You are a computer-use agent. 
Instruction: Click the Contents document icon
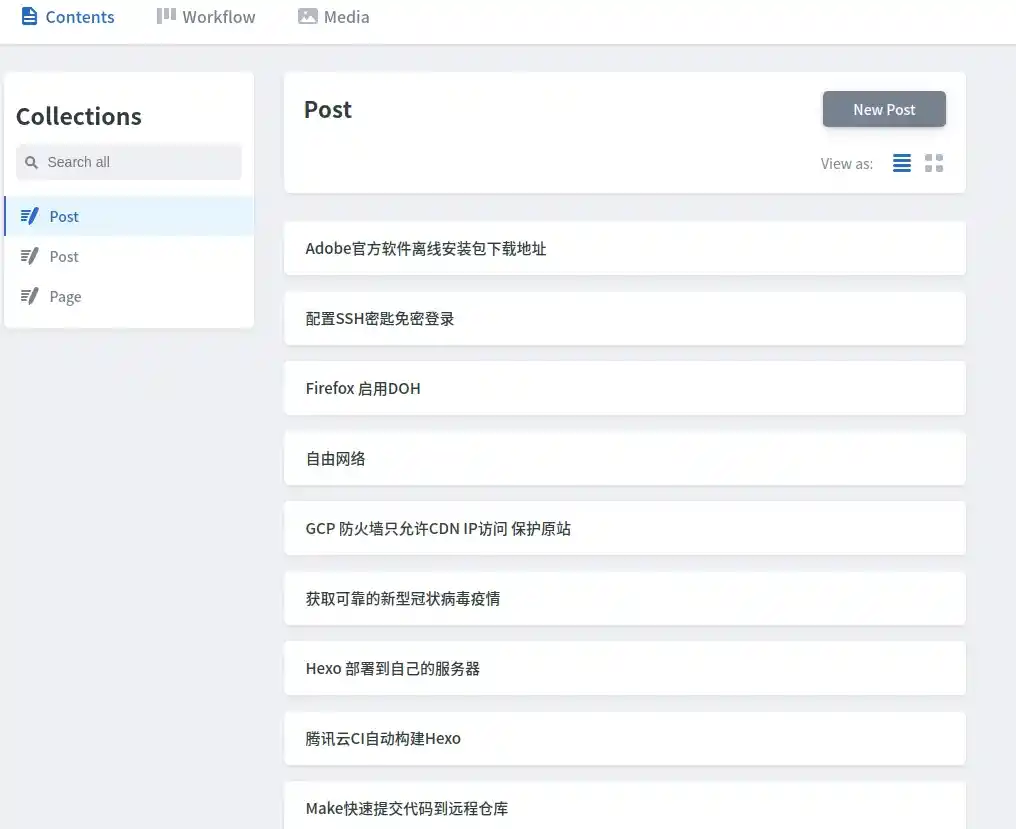[30, 16]
